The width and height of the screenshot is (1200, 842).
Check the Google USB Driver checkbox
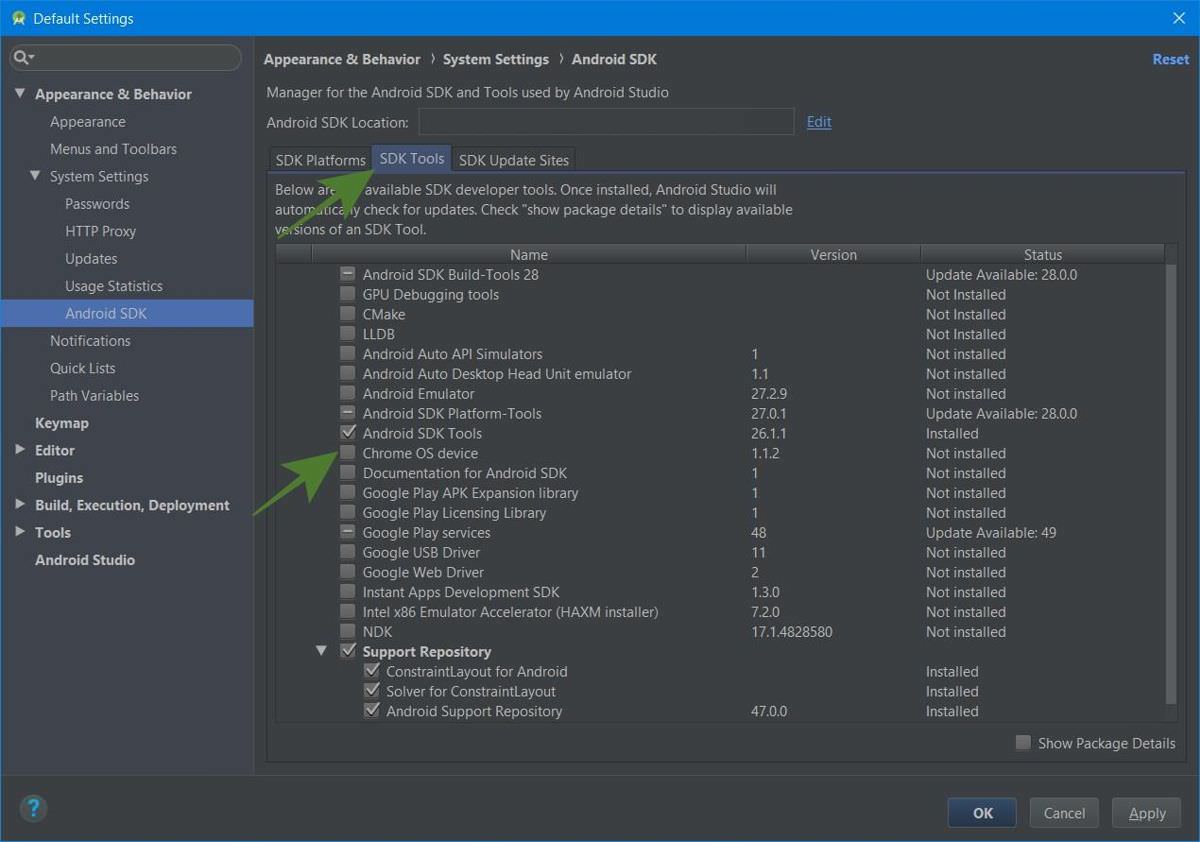[x=347, y=552]
